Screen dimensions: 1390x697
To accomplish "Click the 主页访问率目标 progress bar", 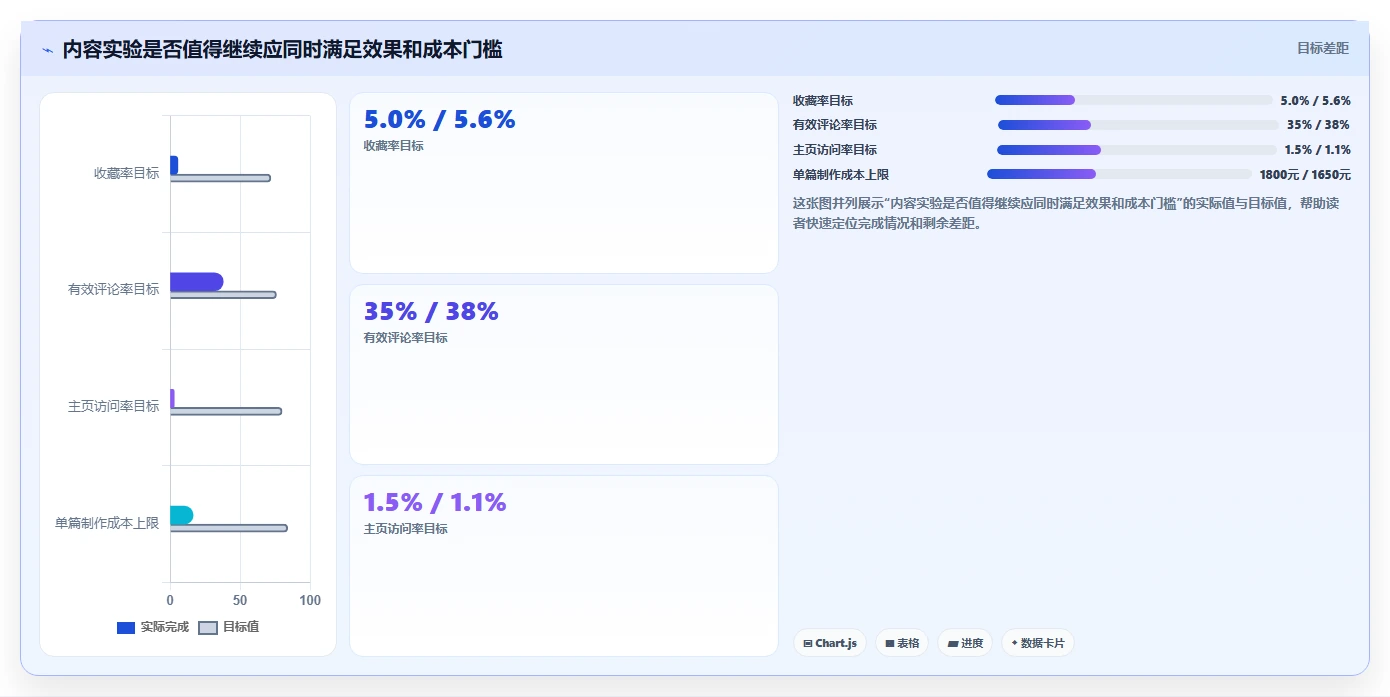I will tap(1137, 150).
